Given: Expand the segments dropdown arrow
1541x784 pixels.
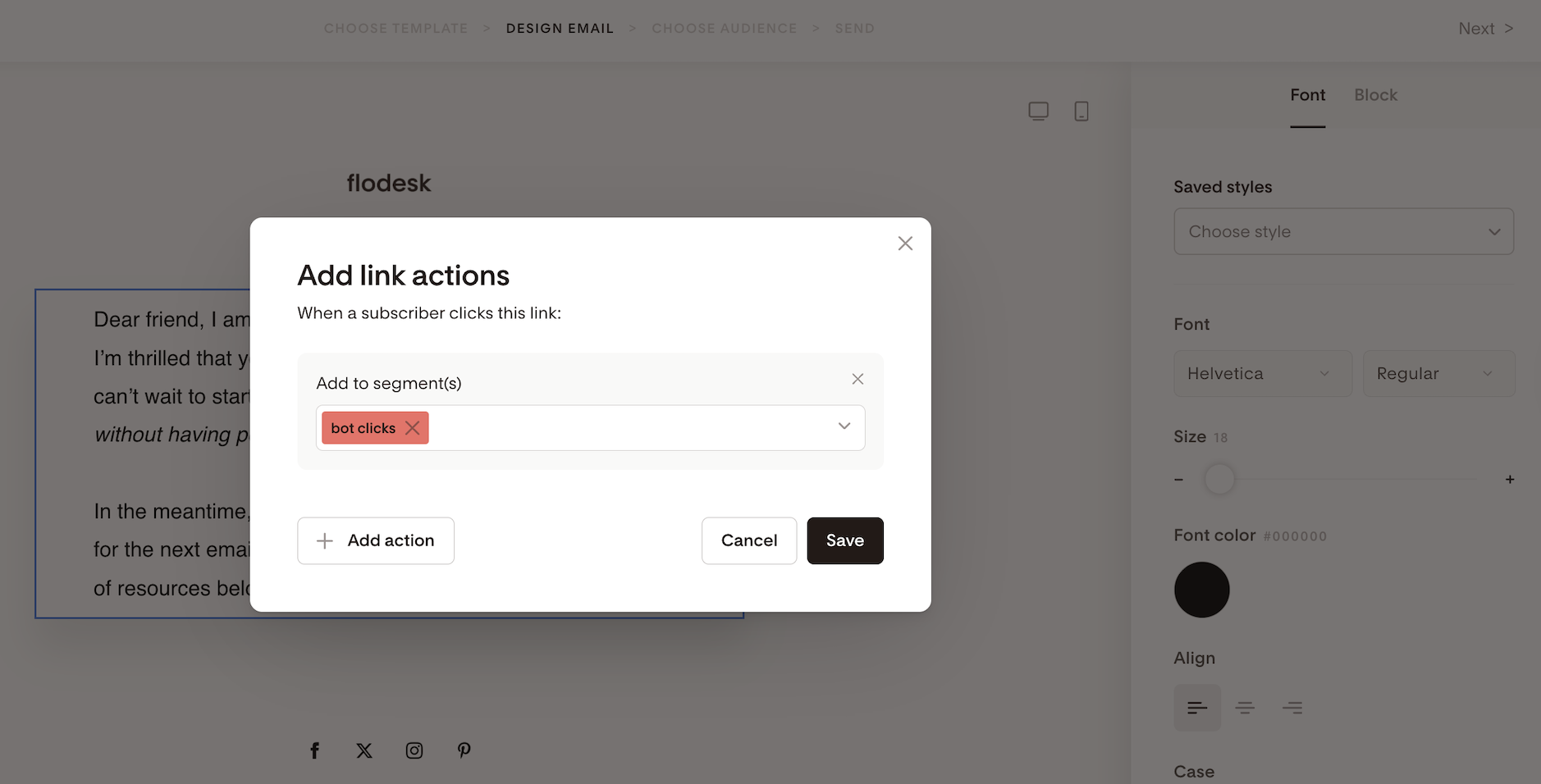Looking at the screenshot, I should coord(844,426).
